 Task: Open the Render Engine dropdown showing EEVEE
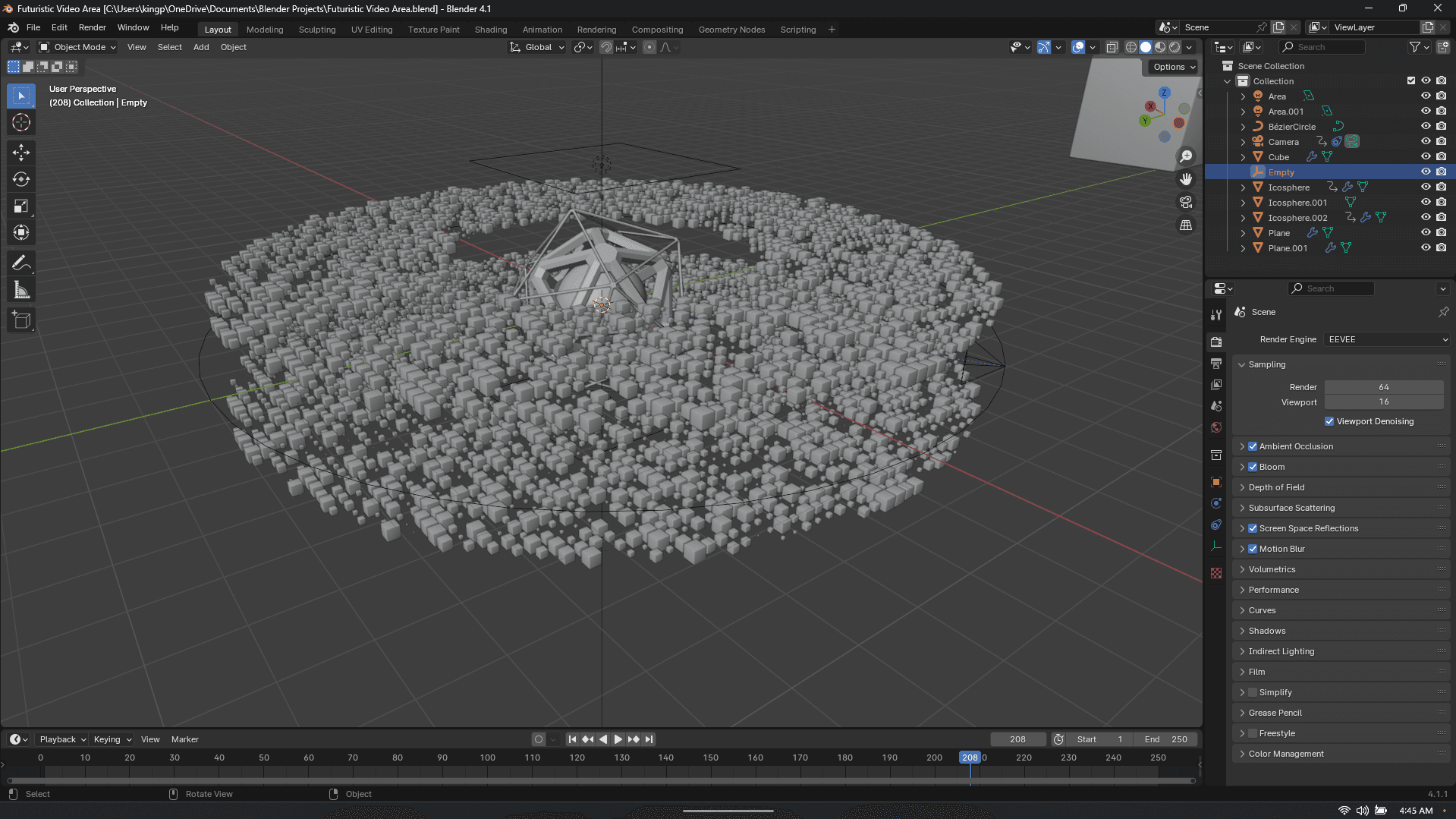pyautogui.click(x=1388, y=340)
